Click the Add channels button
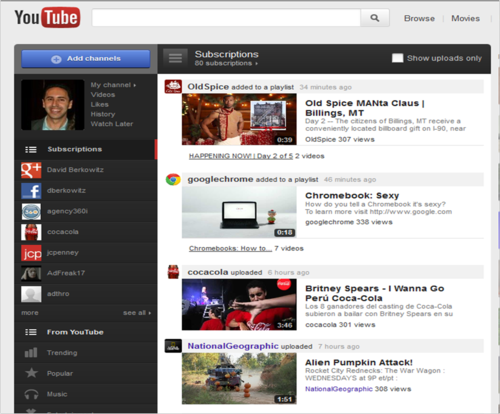The width and height of the screenshot is (500, 414). pos(86,59)
